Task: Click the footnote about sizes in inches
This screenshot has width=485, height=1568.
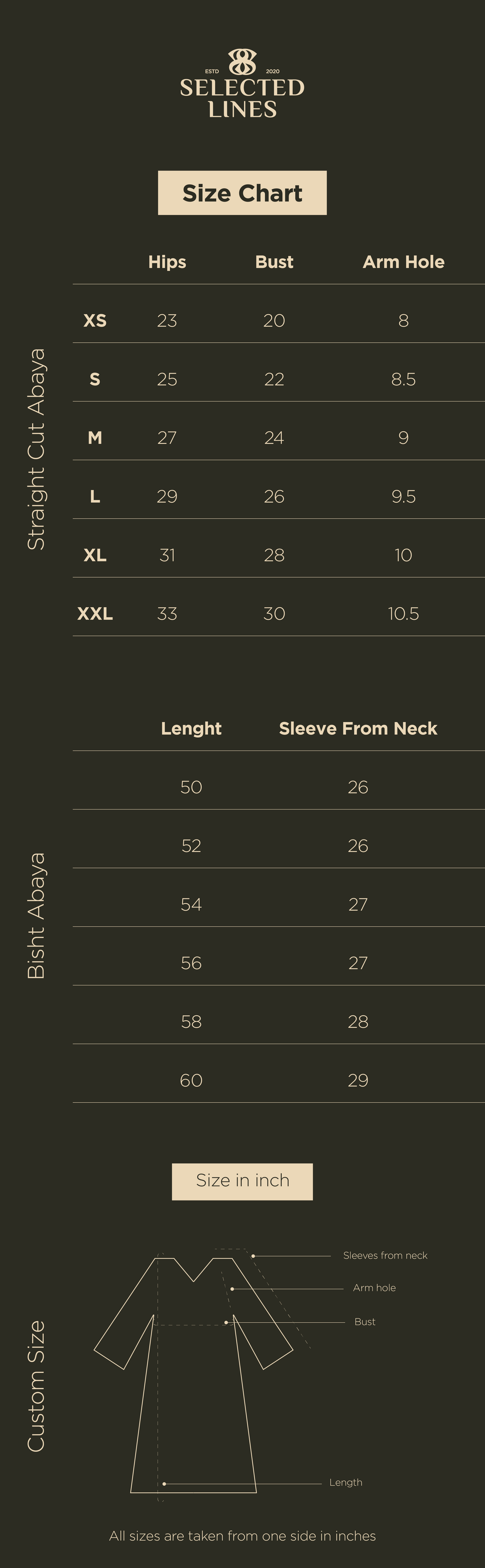Action: click(242, 1536)
